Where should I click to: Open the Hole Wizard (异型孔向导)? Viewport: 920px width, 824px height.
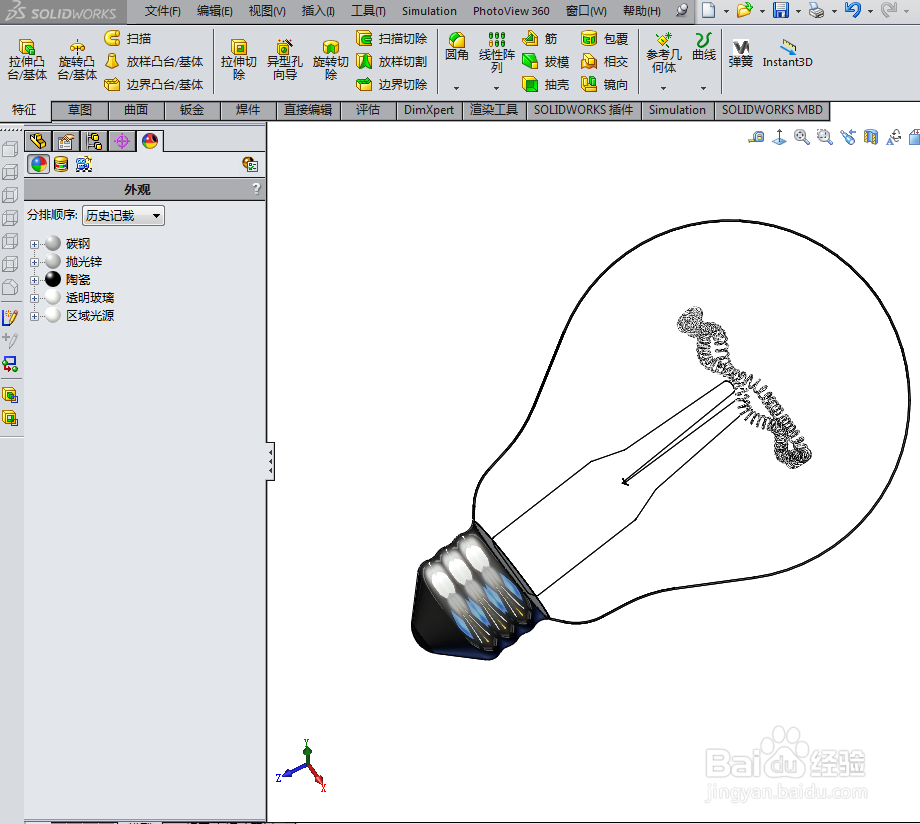(x=285, y=59)
